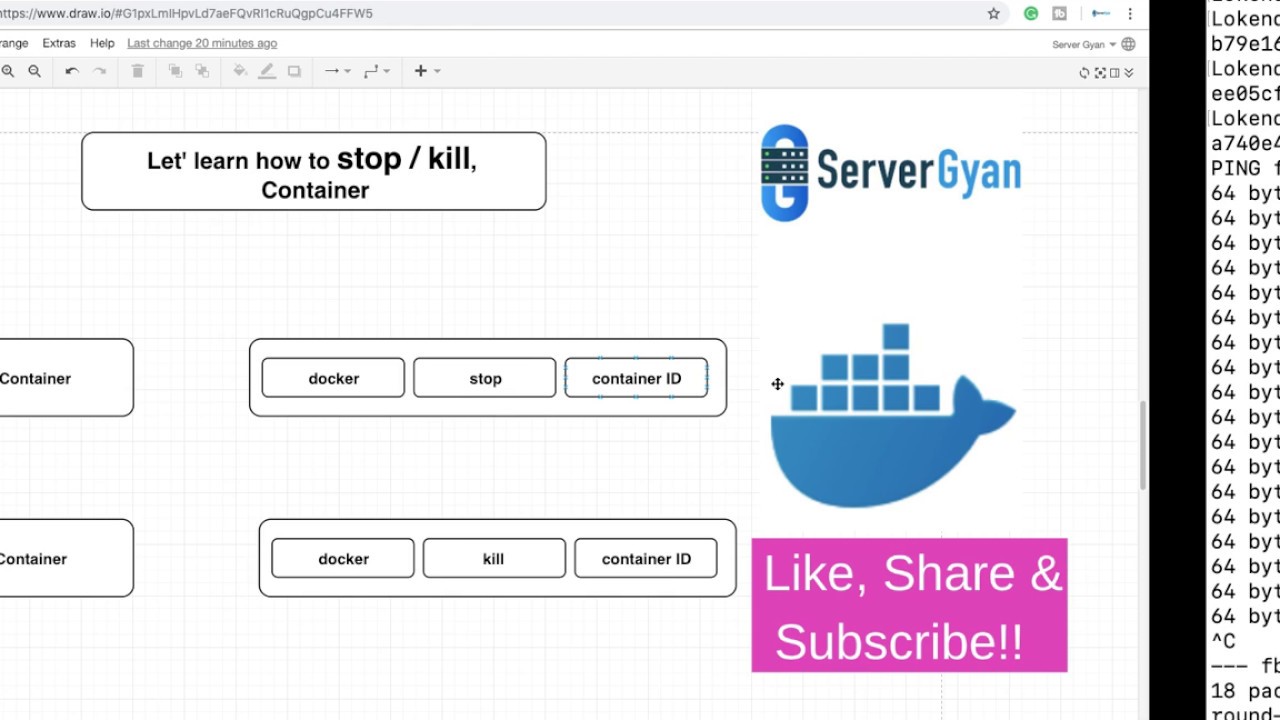Select the lower Container box at left edge
The width and height of the screenshot is (1280, 720).
pos(66,558)
